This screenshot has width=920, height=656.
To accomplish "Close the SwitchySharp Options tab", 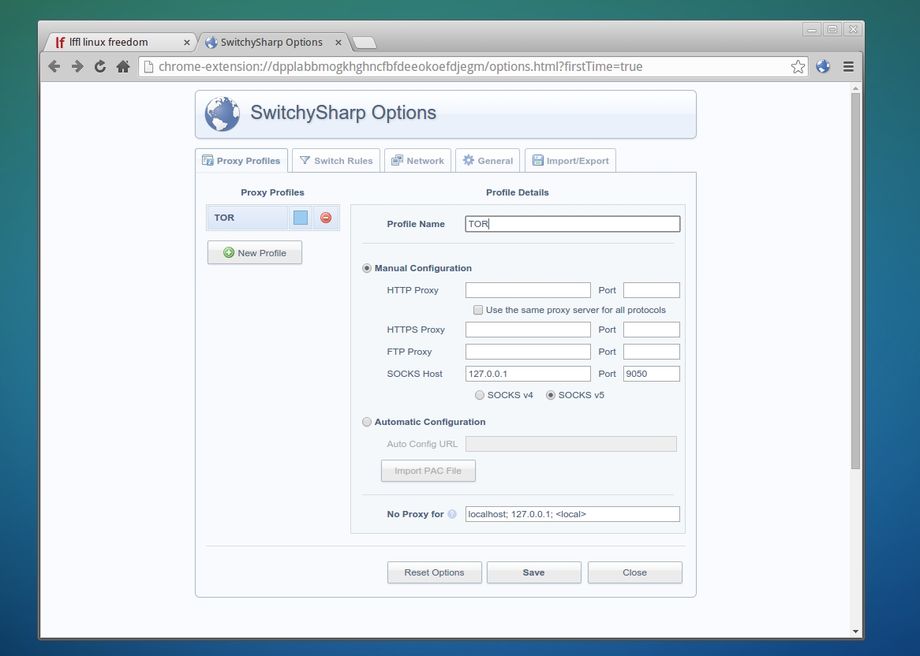I will coord(338,42).
